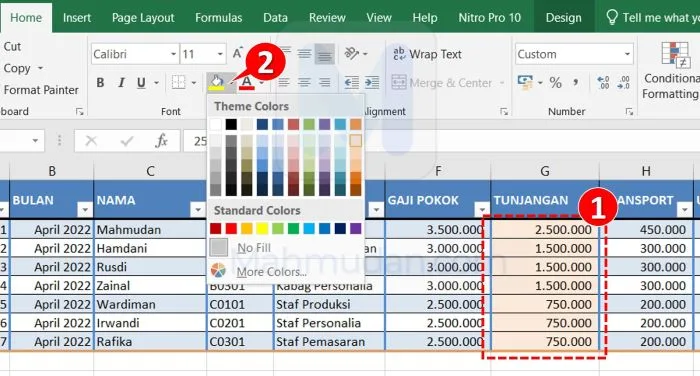
Task: Choose black theme color swatch
Action: 231,124
